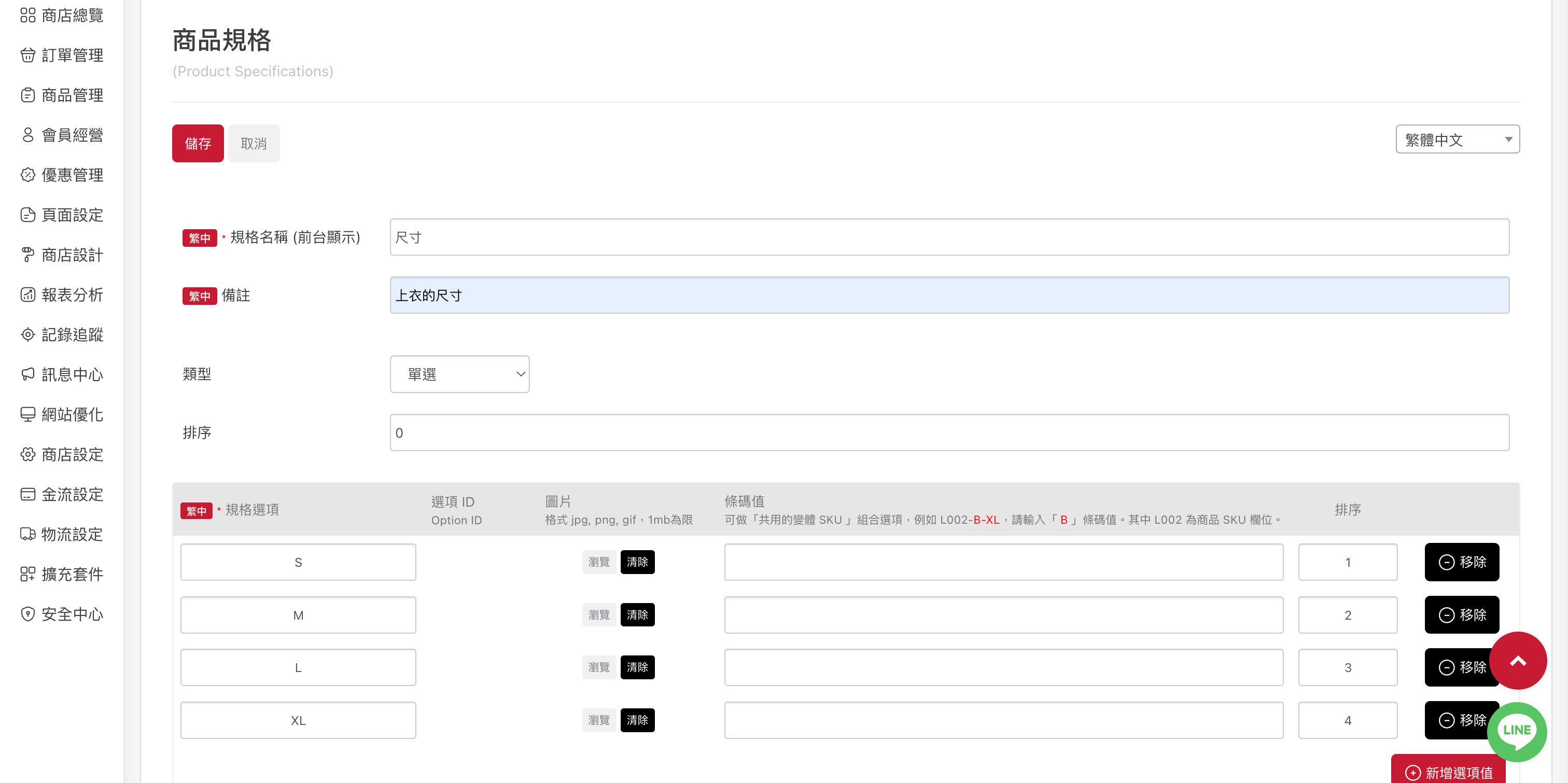1568x783 pixels.
Task: Remove the S option row with 移除
Action: tap(1462, 562)
